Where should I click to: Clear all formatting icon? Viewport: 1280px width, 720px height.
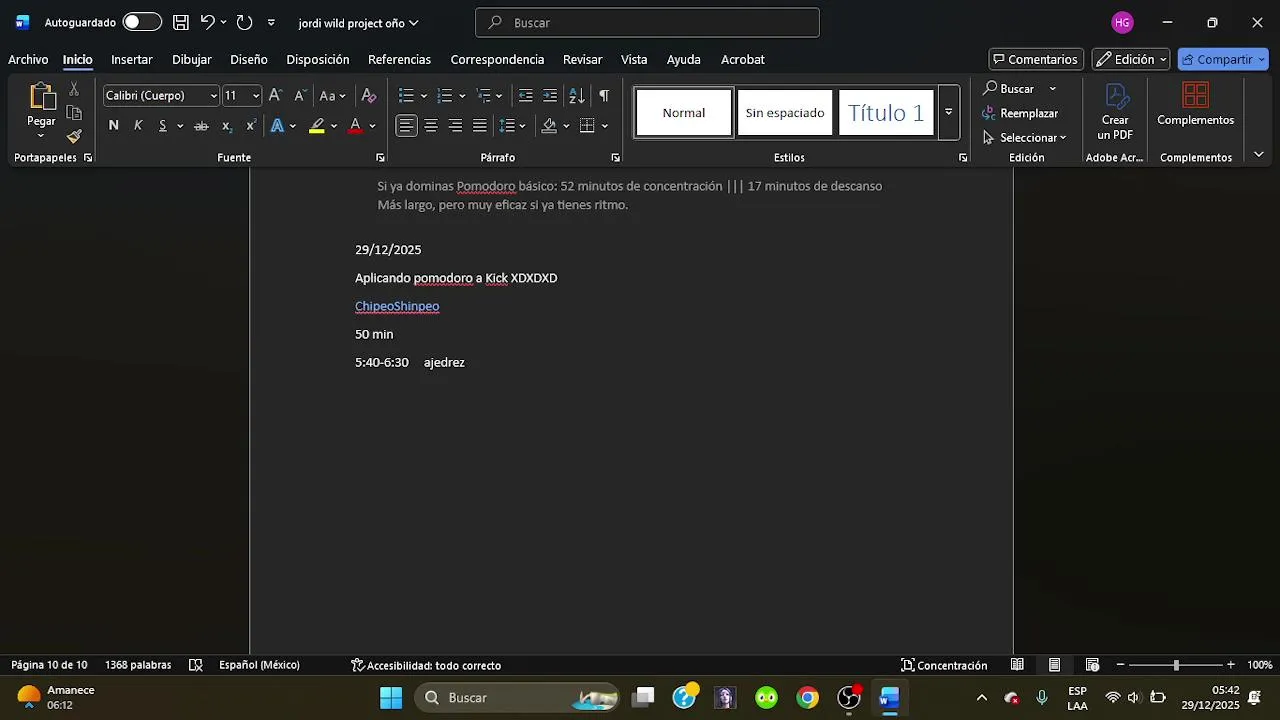(369, 96)
